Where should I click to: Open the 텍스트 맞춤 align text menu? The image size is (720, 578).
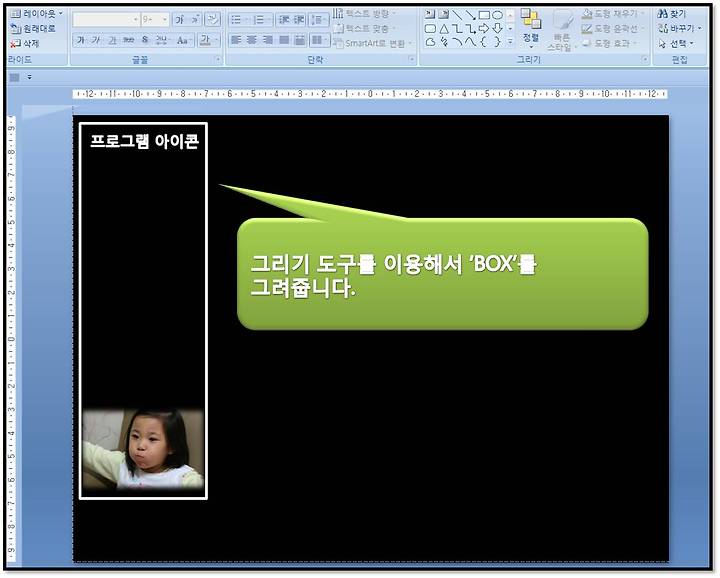365,28
